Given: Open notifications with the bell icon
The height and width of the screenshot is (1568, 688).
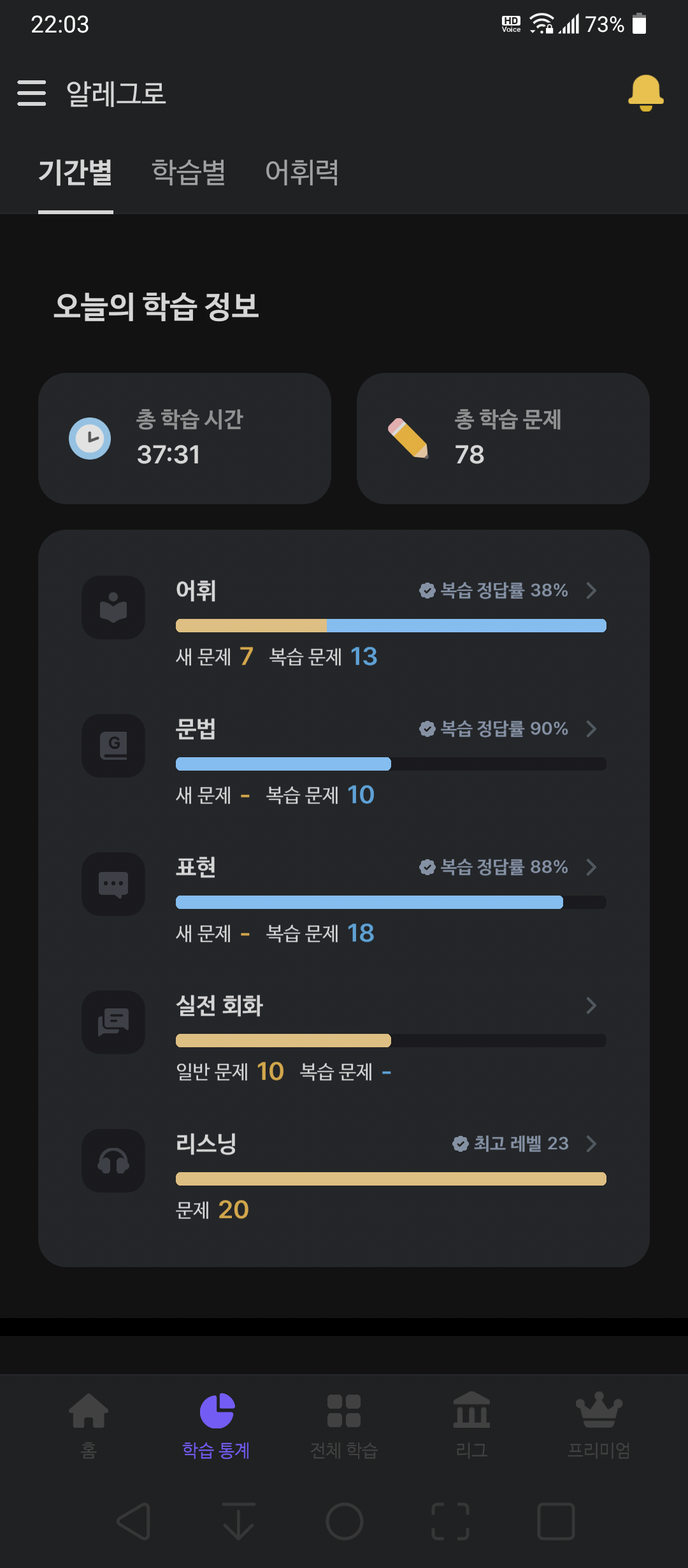Looking at the screenshot, I should (645, 93).
